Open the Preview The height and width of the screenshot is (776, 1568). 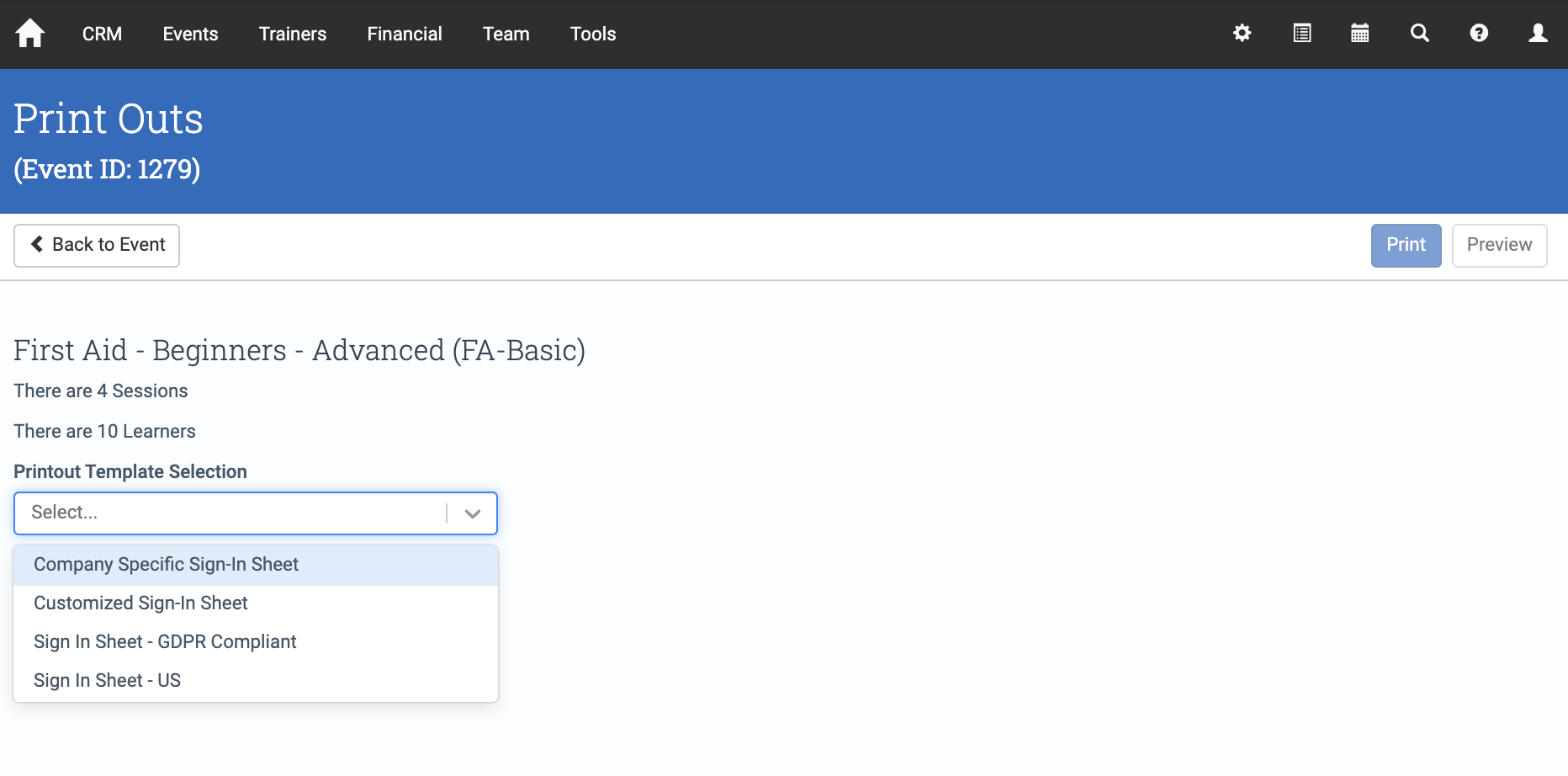click(1499, 245)
